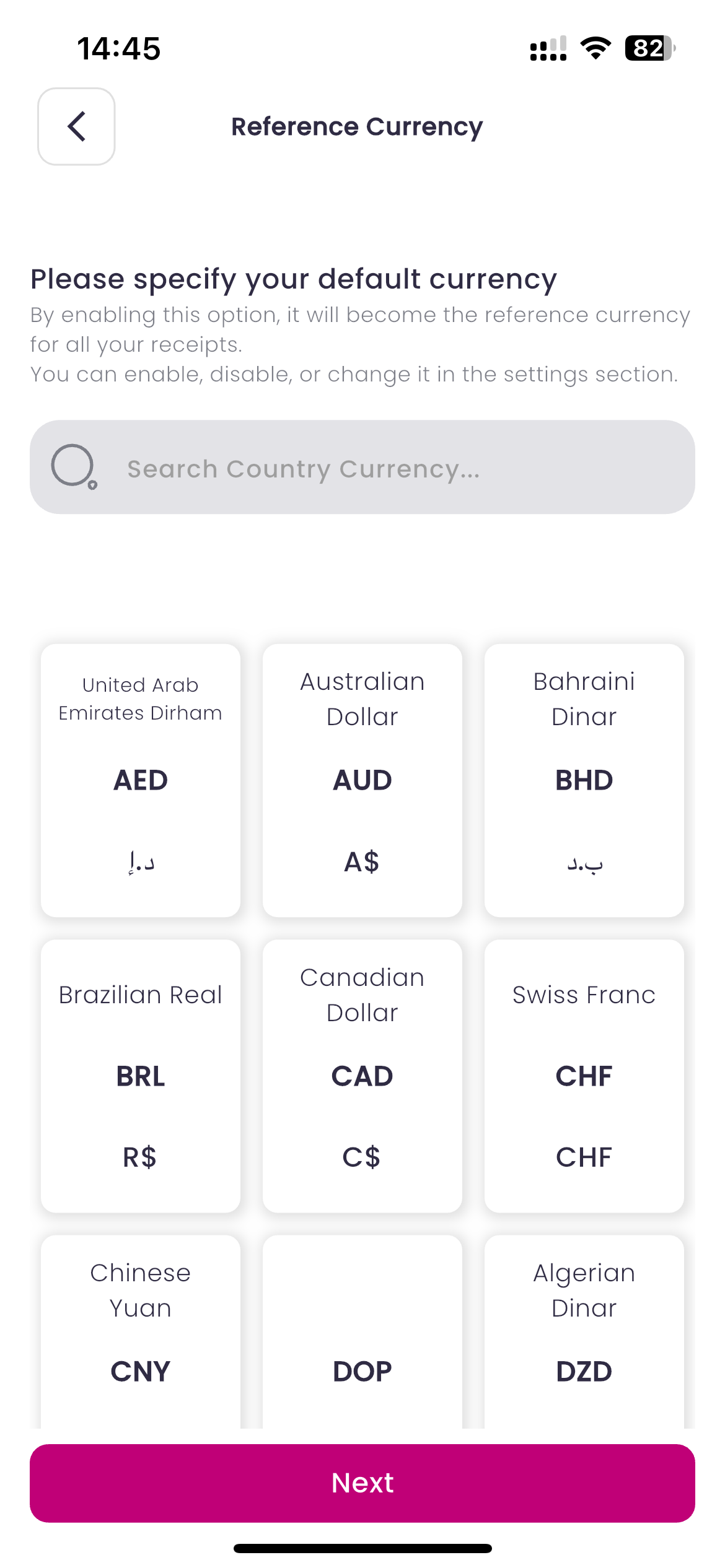The width and height of the screenshot is (725, 1568).
Task: Select United Arab Emirates Dirham card
Action: (141, 779)
